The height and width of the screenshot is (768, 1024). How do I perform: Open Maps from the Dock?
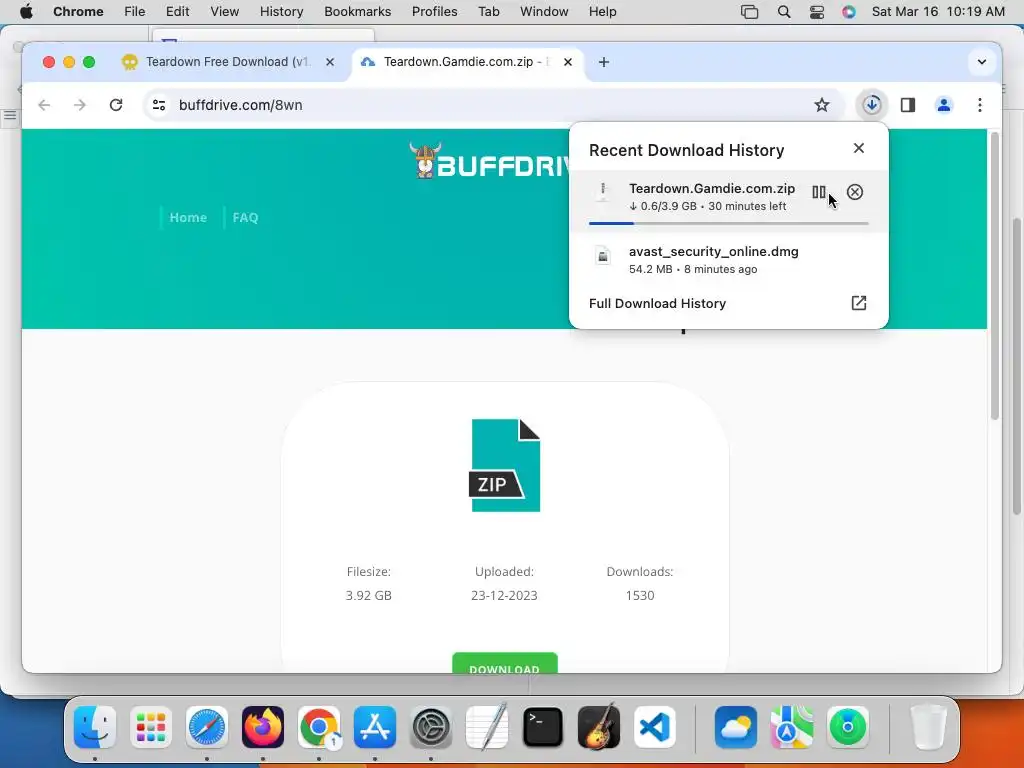[x=792, y=727]
